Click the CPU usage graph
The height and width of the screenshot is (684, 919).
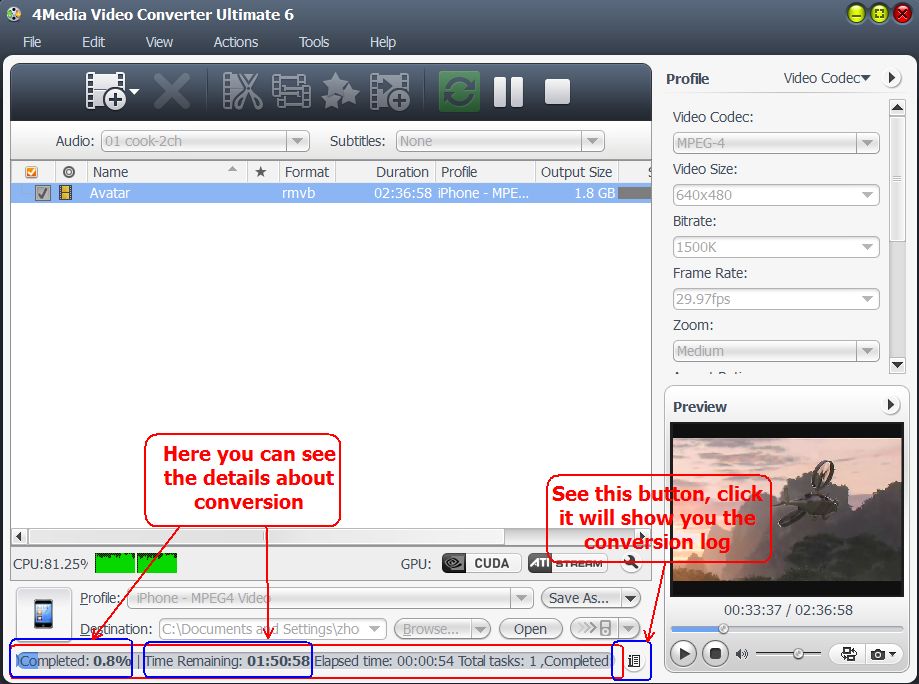click(x=135, y=563)
